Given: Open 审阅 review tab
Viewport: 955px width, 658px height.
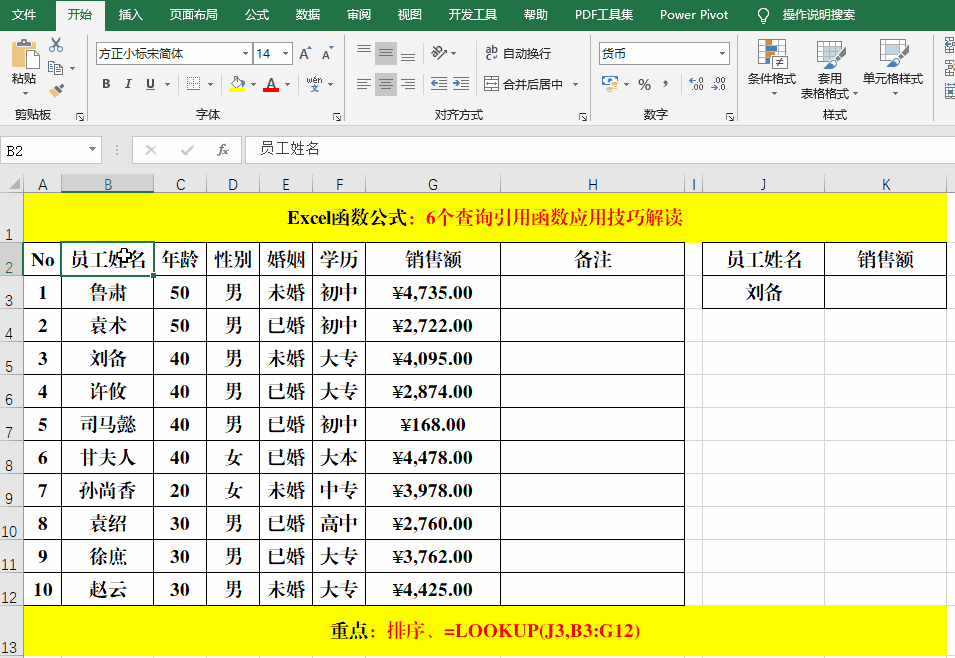Looking at the screenshot, I should 359,15.
